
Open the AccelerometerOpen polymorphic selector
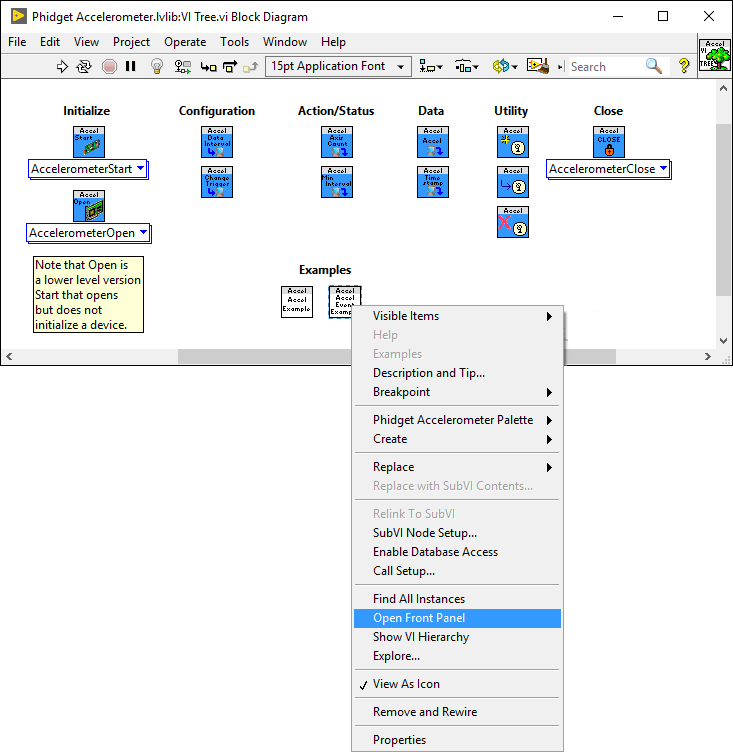click(88, 233)
